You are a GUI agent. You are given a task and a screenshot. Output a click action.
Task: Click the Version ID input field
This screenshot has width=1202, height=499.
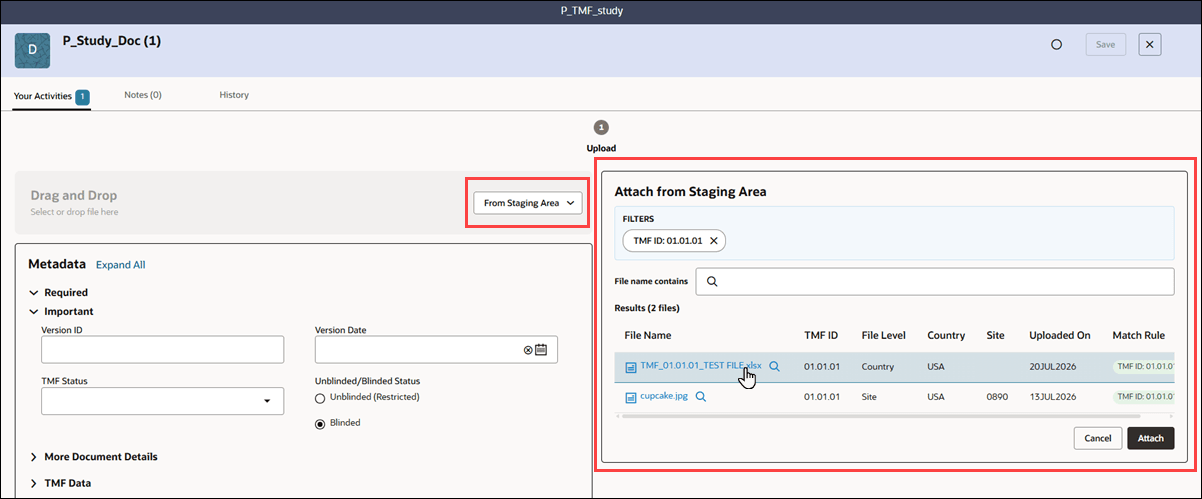[163, 349]
